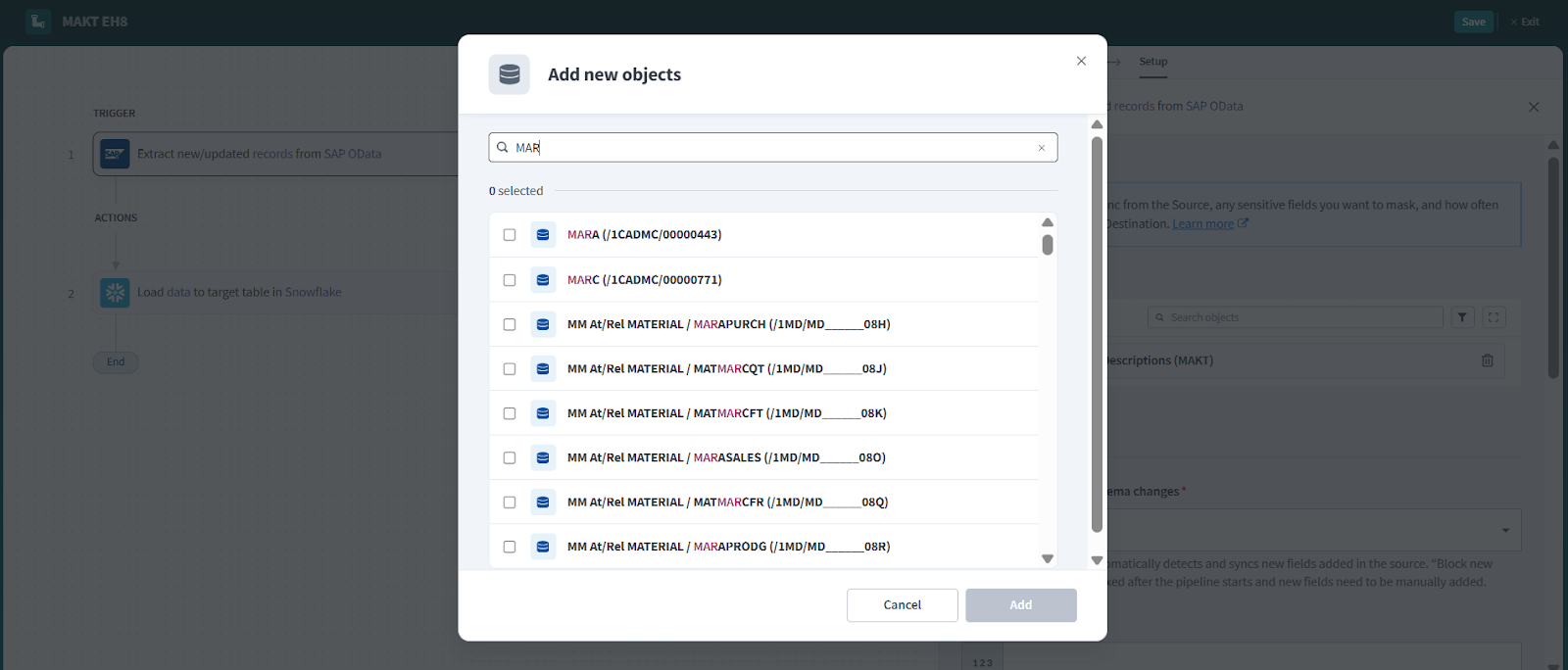Open the Learn more external link
Image resolution: width=1568 pixels, height=670 pixels.
point(1210,224)
